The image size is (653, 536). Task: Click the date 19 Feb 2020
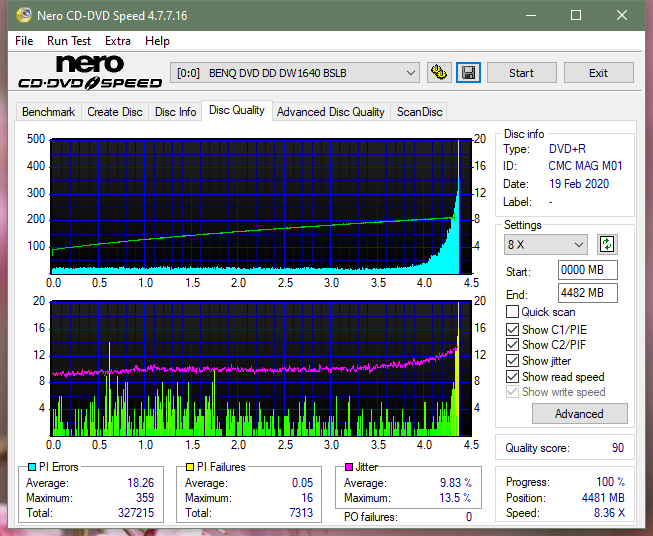[x=579, y=184]
